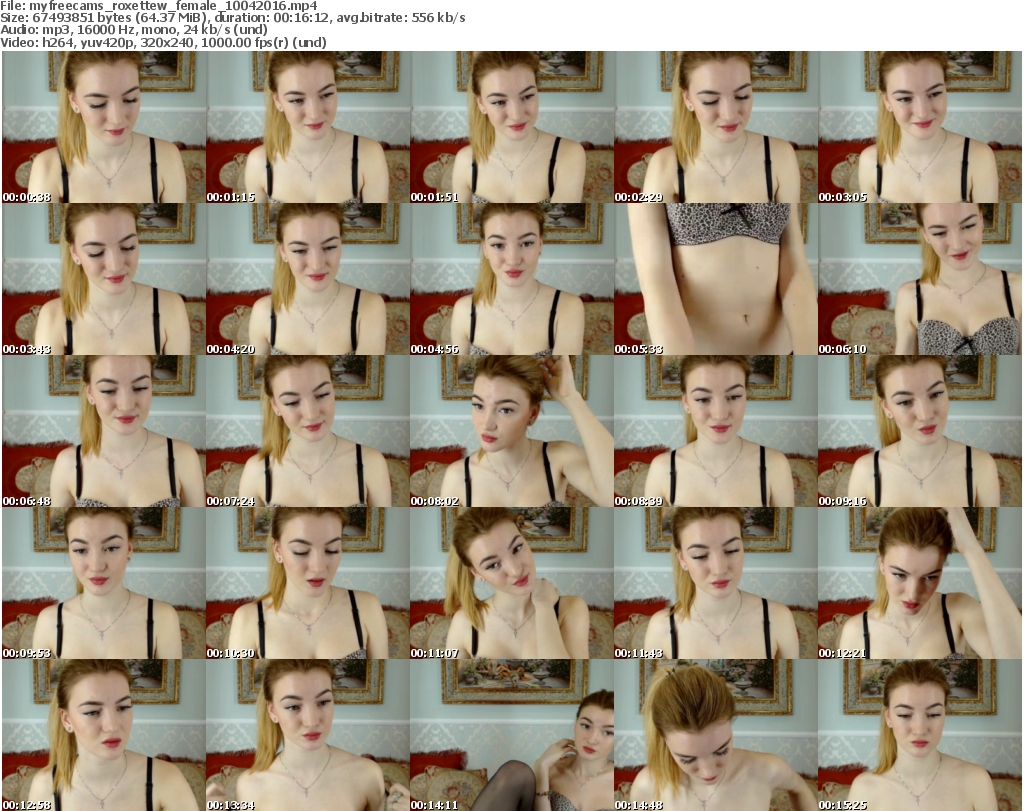Open the frame labeled 00:04:56
Image resolution: width=1024 pixels, height=811 pixels.
[x=511, y=279]
